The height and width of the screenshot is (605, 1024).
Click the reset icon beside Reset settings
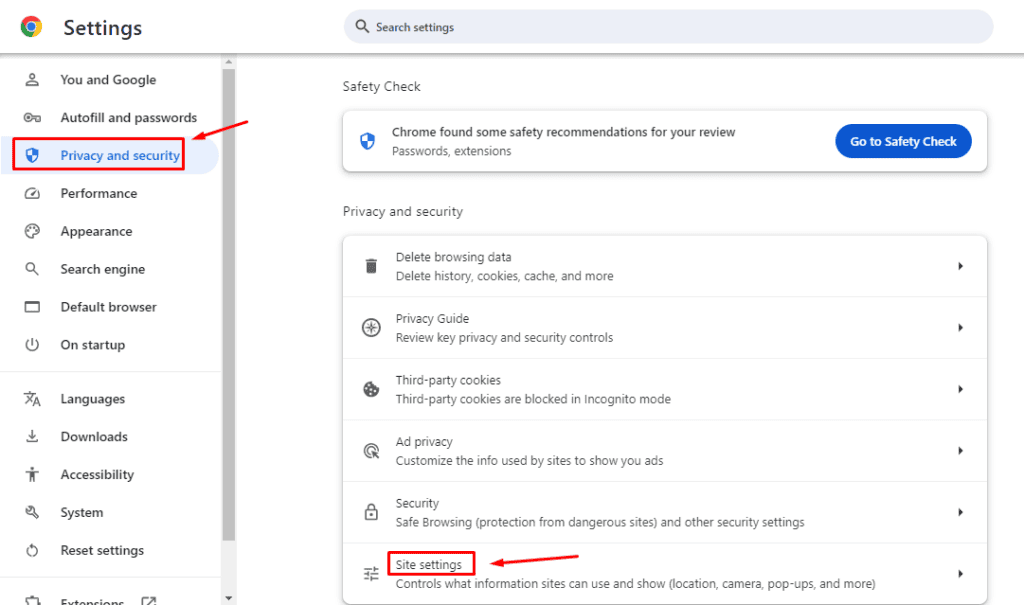(x=32, y=550)
